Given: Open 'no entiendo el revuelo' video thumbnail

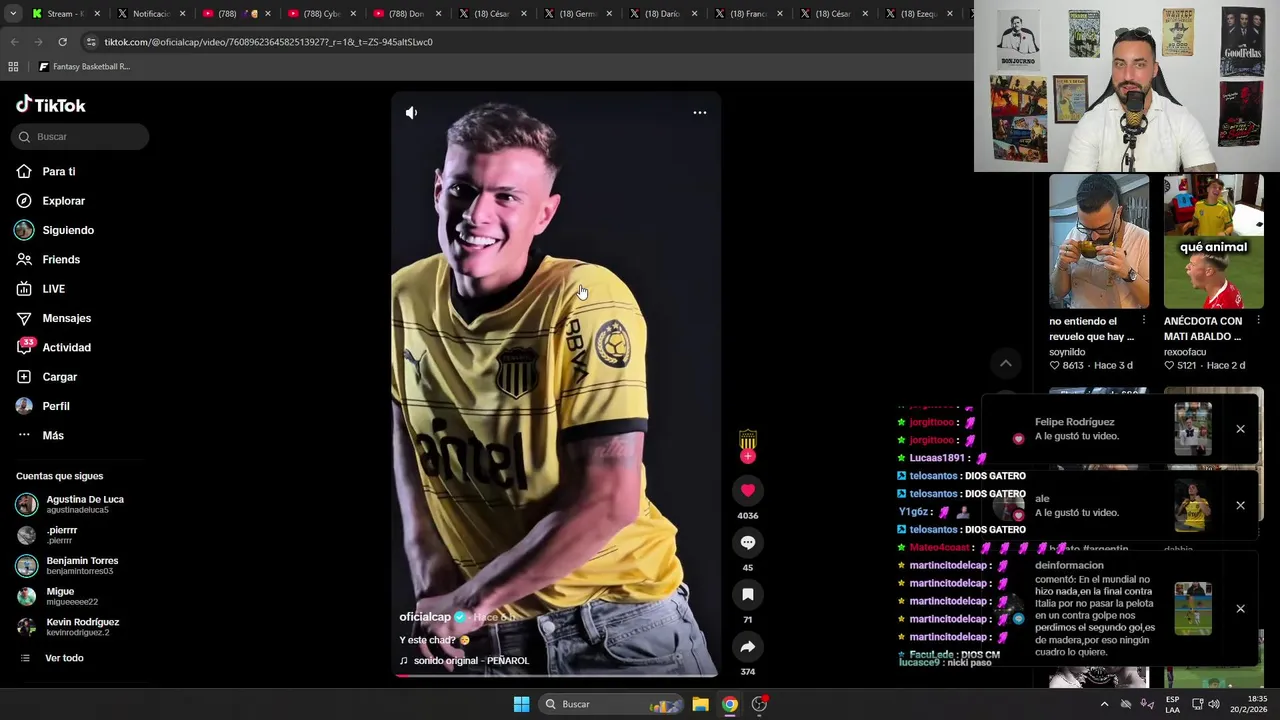Looking at the screenshot, I should pyautogui.click(x=1099, y=241).
